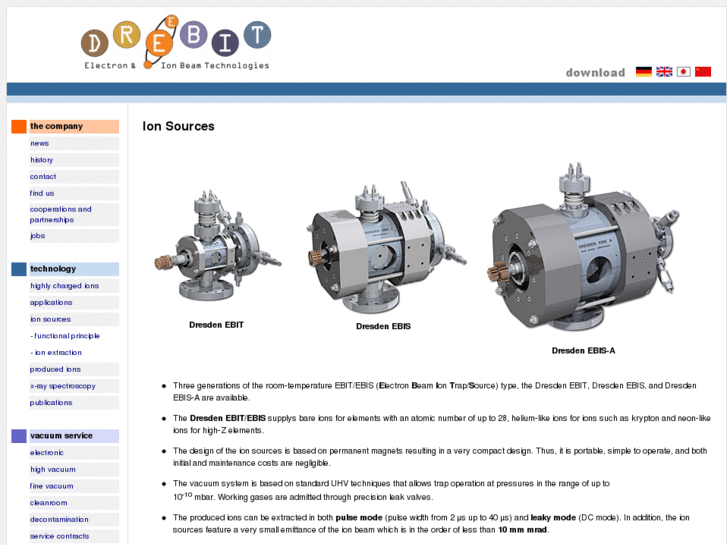The height and width of the screenshot is (545, 727).
Task: Click the 'Dresden EBIS' caption
Action: tap(383, 326)
